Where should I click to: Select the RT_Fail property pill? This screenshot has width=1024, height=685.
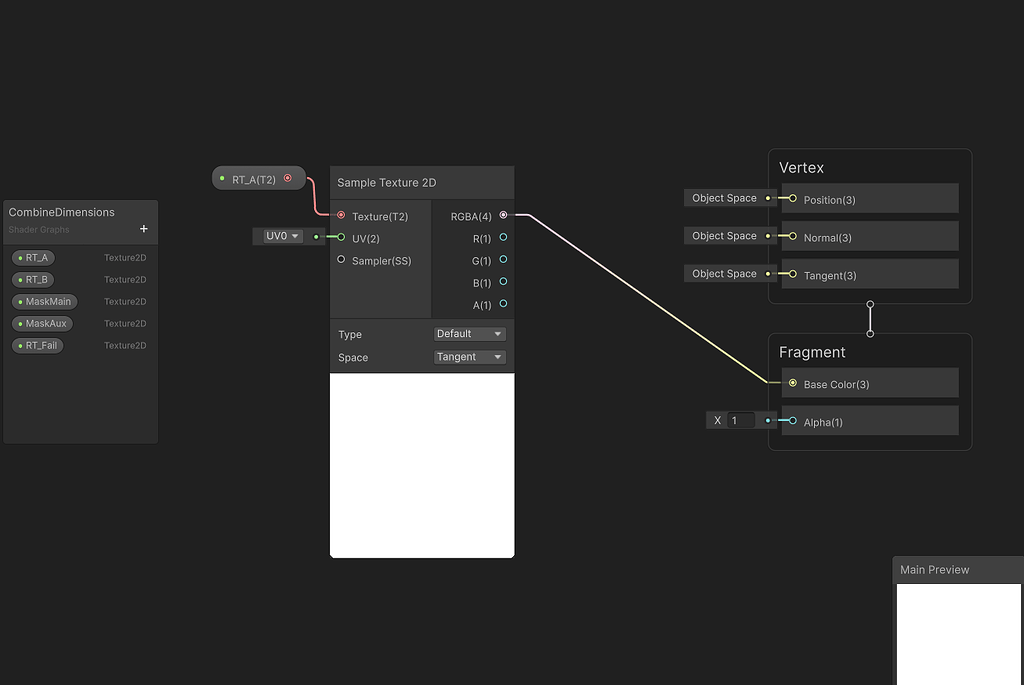click(37, 345)
